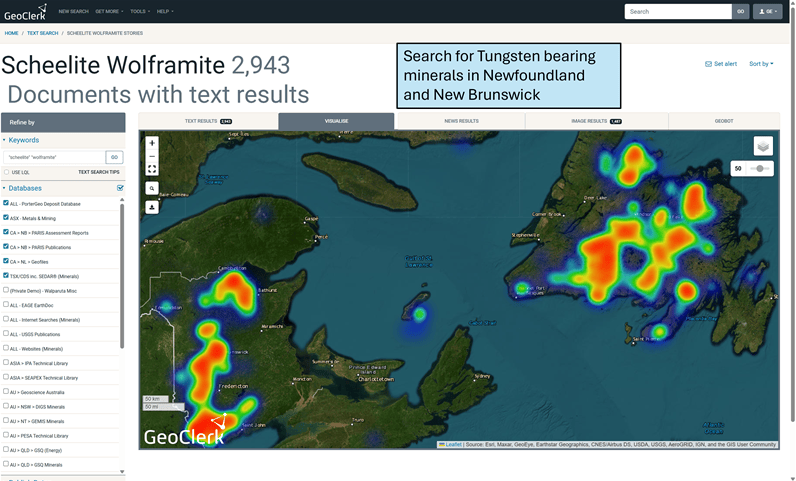
Task: Click the Leaflet attribution link
Action: coord(453,444)
